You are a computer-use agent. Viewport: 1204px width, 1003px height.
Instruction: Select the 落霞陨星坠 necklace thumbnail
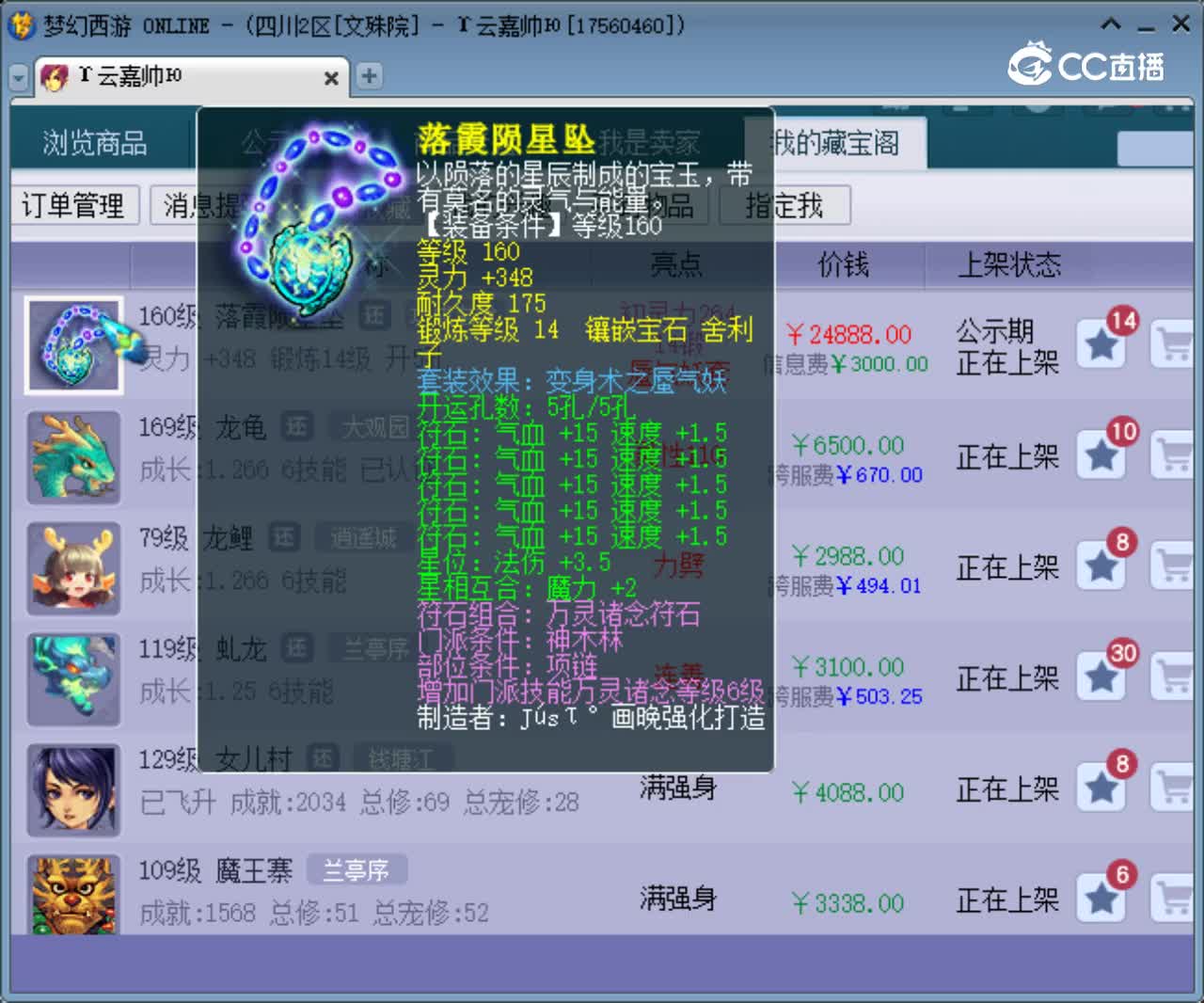click(x=73, y=345)
